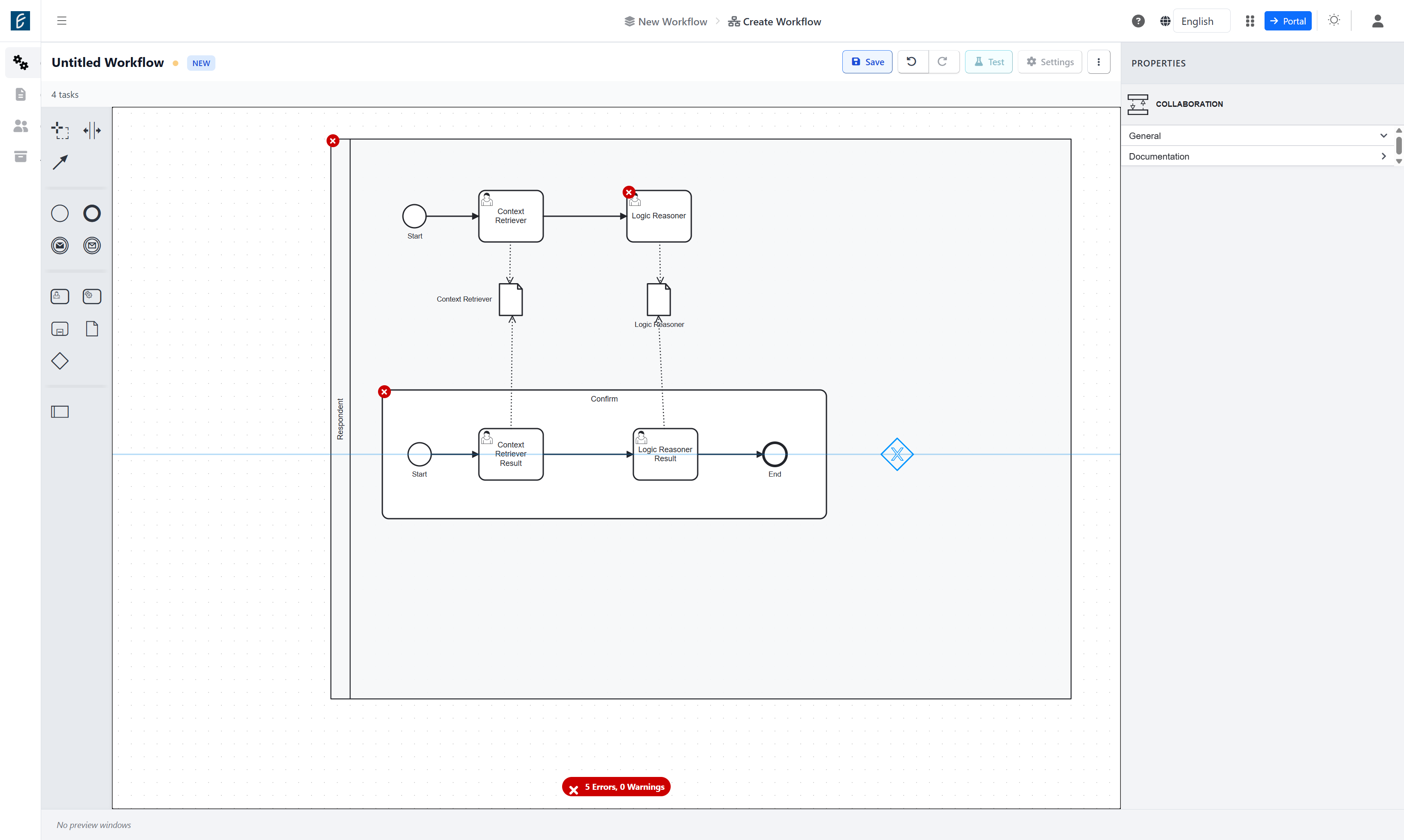Screen dimensions: 1404x840
Task: Pick the service task gear shape in palette
Action: click(x=92, y=296)
